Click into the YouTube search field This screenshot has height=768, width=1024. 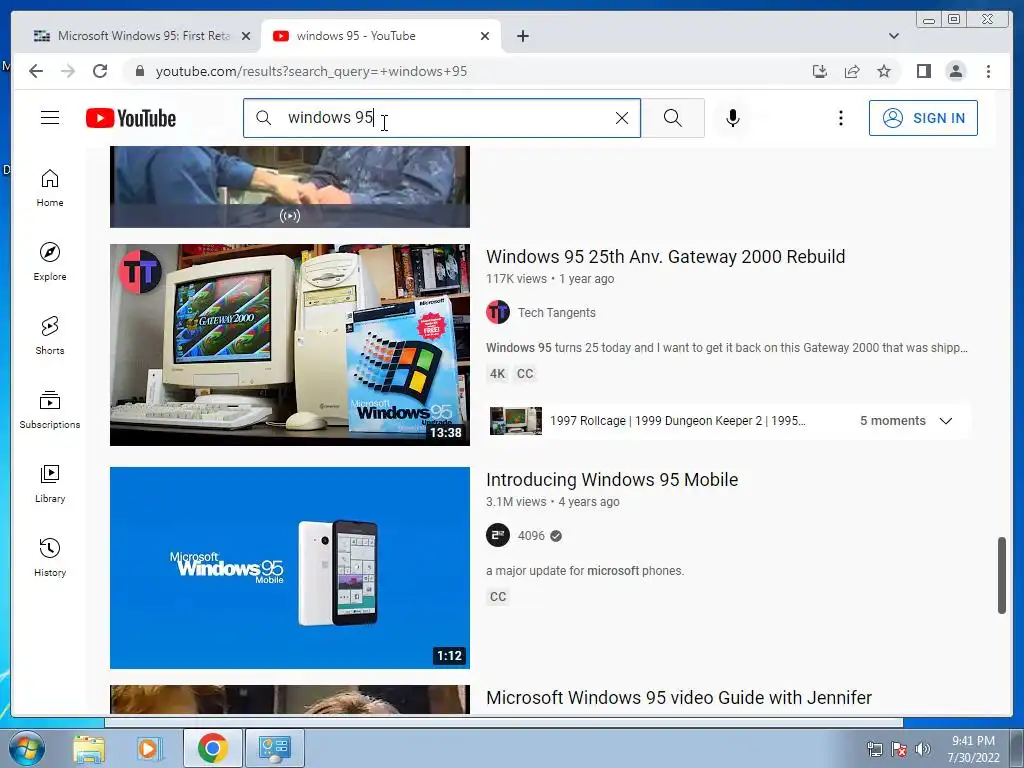[x=444, y=118]
